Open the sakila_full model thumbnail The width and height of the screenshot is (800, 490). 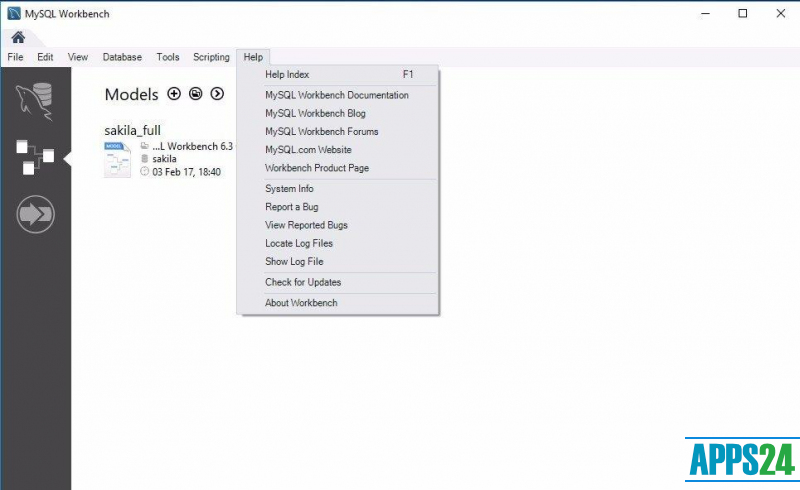point(117,160)
